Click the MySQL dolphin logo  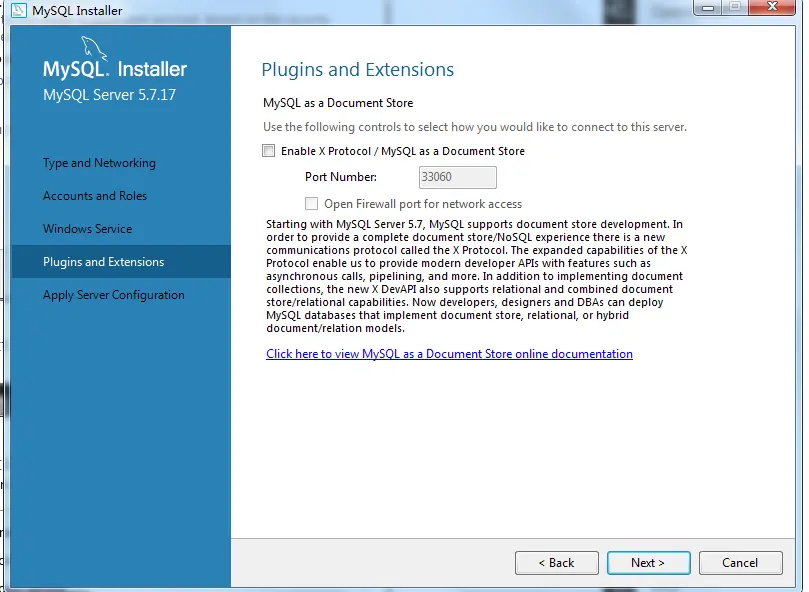[x=94, y=49]
